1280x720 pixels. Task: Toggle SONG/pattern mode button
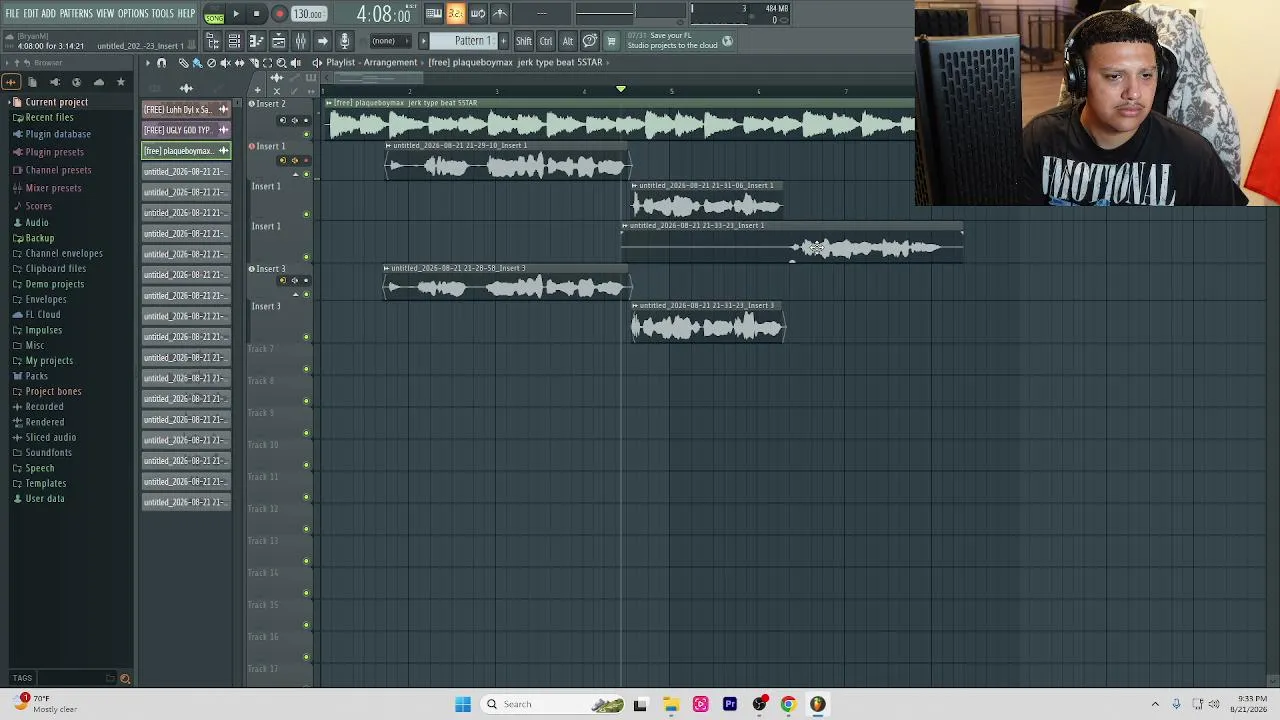pos(214,16)
